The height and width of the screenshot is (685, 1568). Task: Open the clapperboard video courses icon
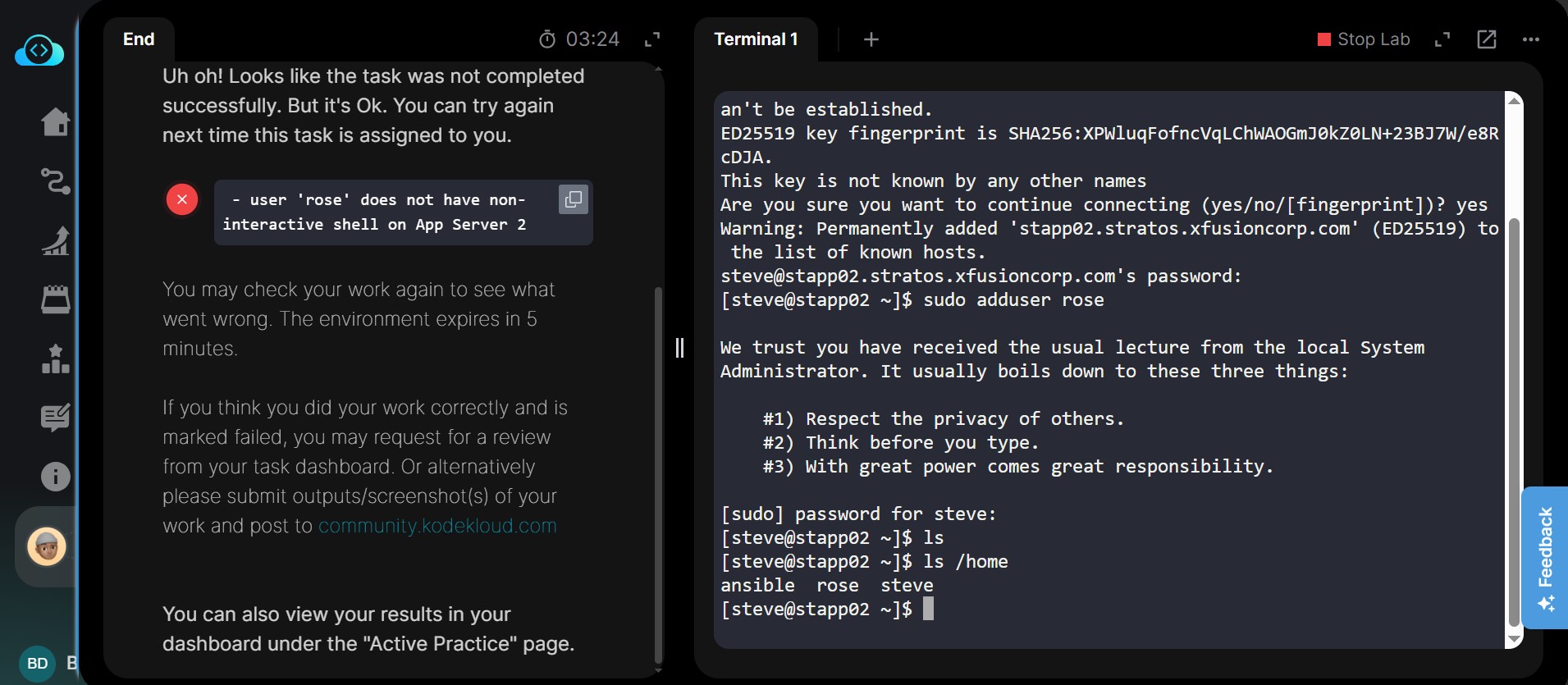(x=55, y=299)
